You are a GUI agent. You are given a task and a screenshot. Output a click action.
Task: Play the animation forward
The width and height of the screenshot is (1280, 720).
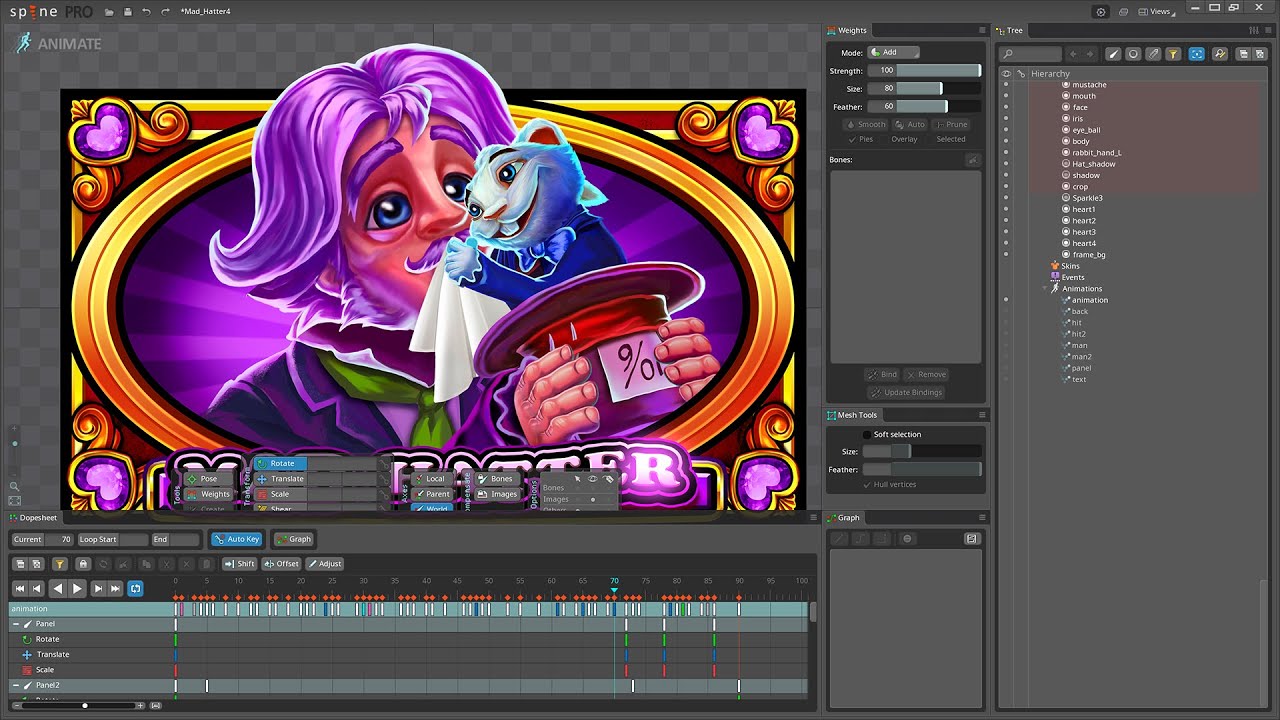point(77,589)
